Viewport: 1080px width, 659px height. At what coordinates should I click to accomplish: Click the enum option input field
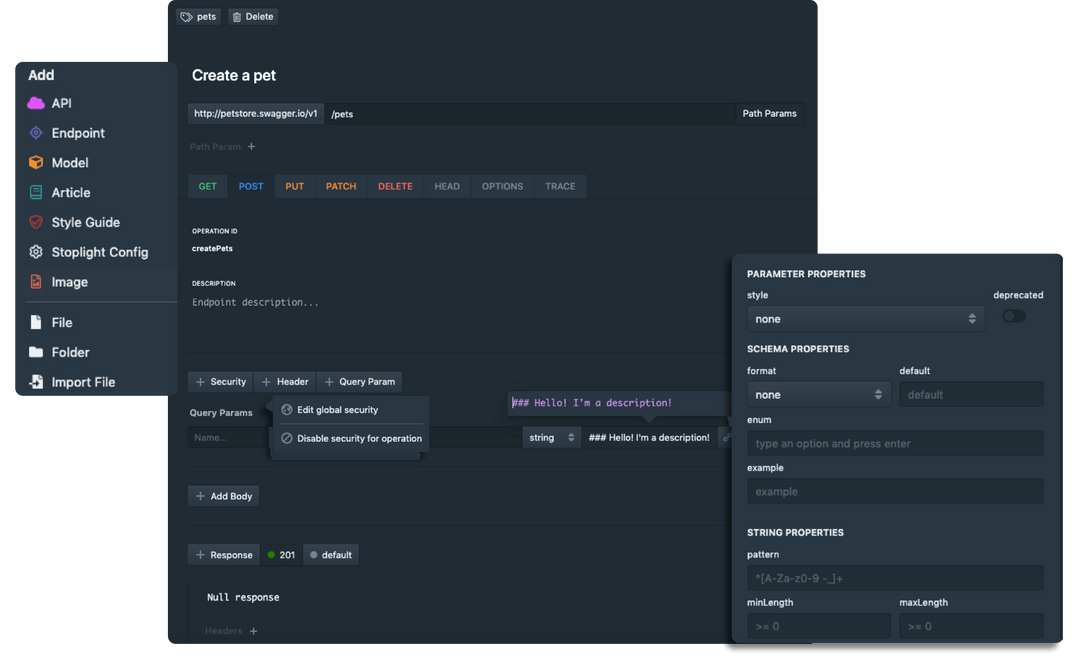[x=894, y=443]
